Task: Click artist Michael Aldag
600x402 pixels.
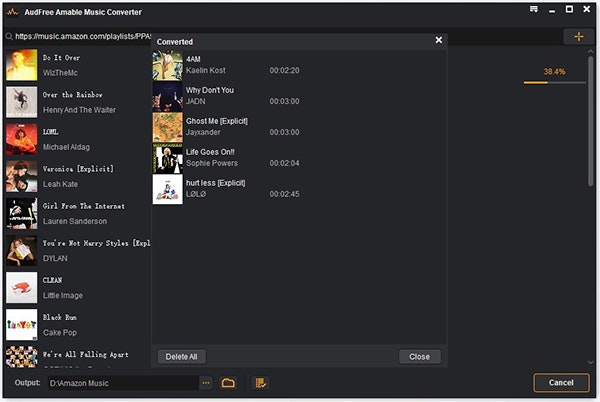Action: pyautogui.click(x=66, y=147)
